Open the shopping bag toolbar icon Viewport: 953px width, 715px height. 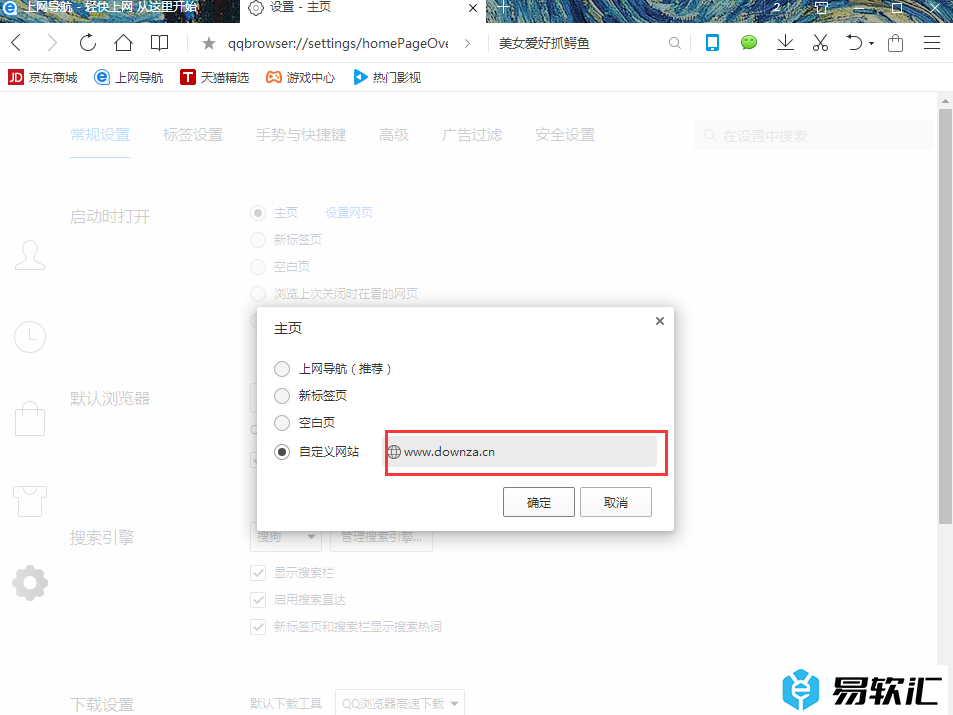coord(895,43)
